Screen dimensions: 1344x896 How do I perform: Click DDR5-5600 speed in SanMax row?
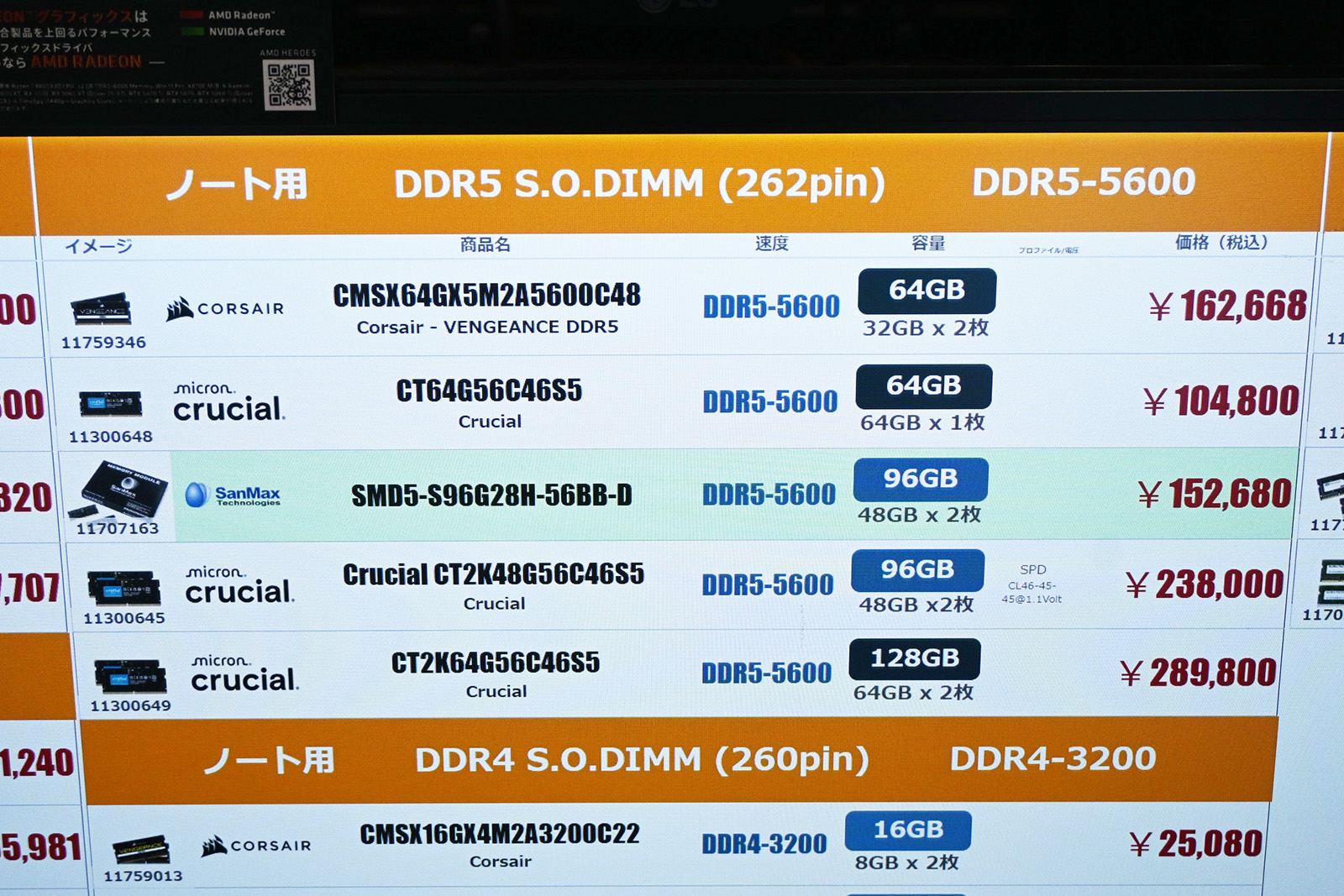pyautogui.click(x=769, y=494)
